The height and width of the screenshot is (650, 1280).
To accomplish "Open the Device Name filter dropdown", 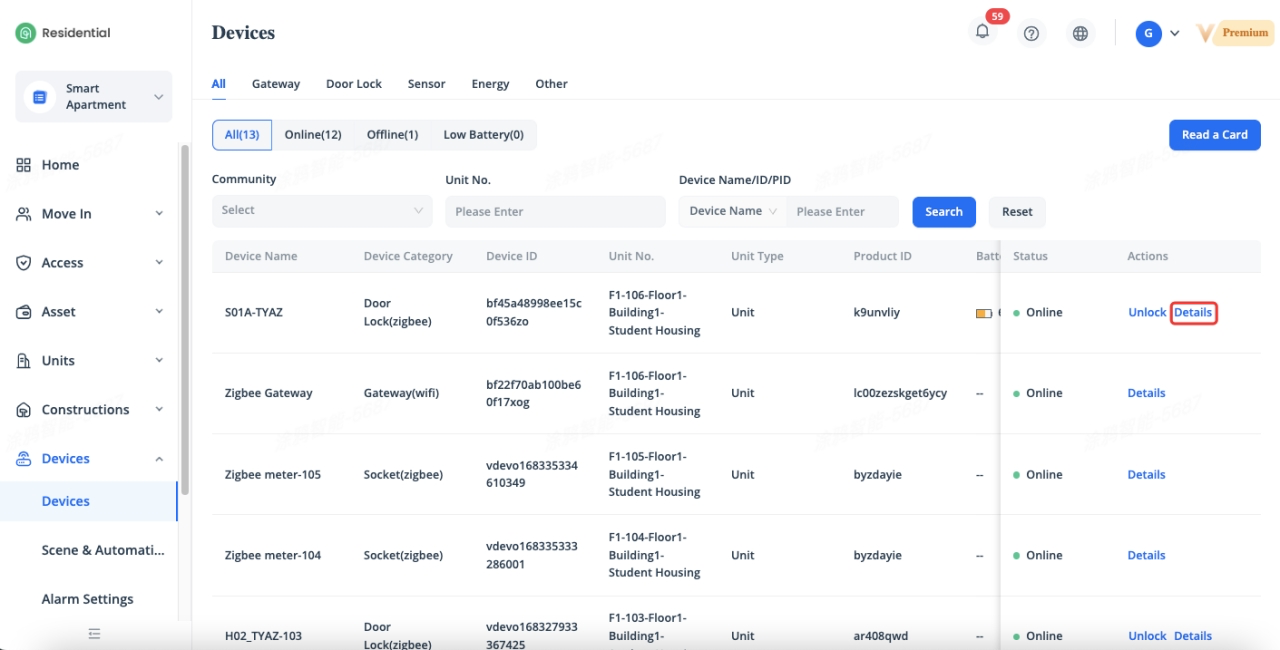I will click(732, 211).
